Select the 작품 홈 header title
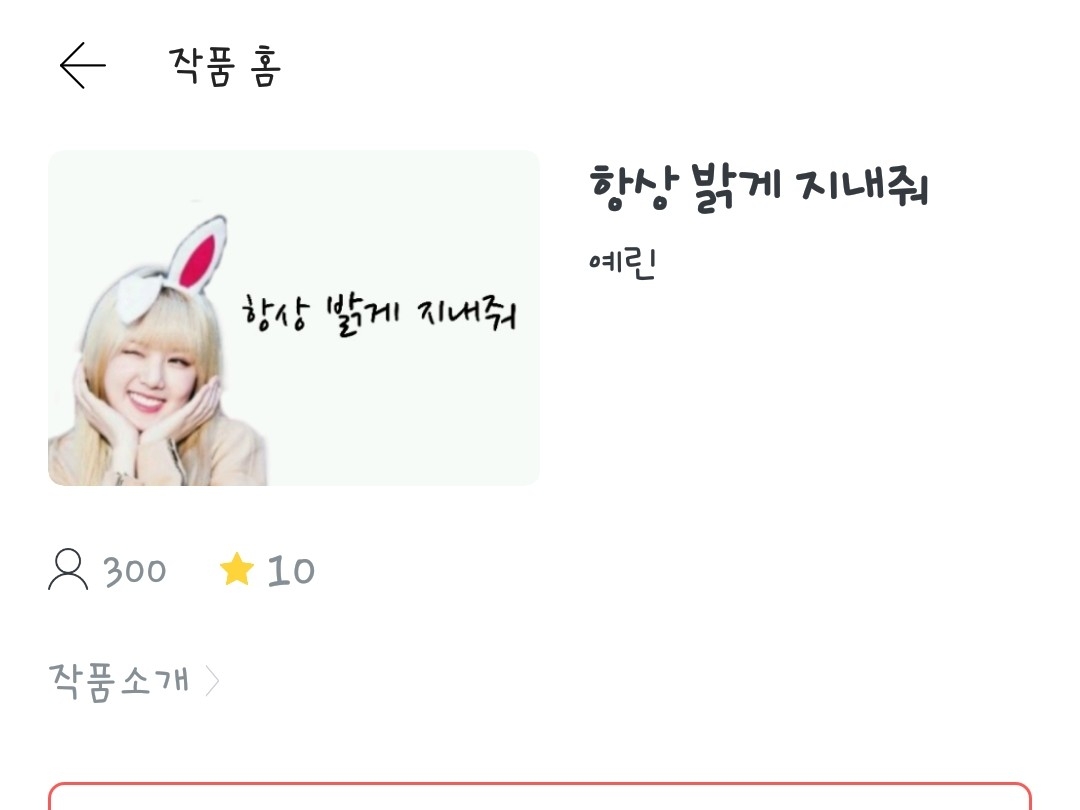The image size is (1080, 810). point(225,66)
